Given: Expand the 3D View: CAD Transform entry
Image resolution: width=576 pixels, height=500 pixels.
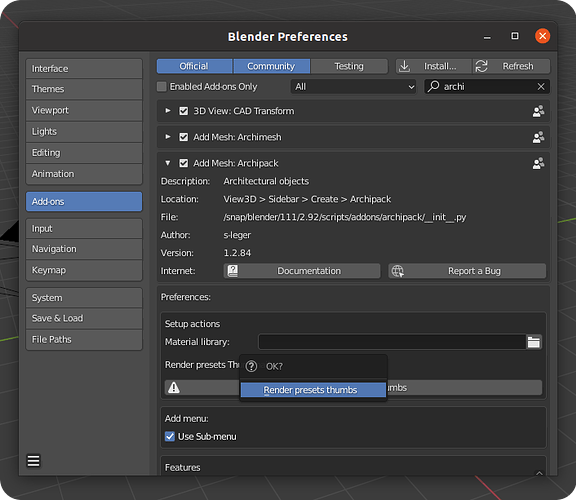Looking at the screenshot, I should pos(168,111).
